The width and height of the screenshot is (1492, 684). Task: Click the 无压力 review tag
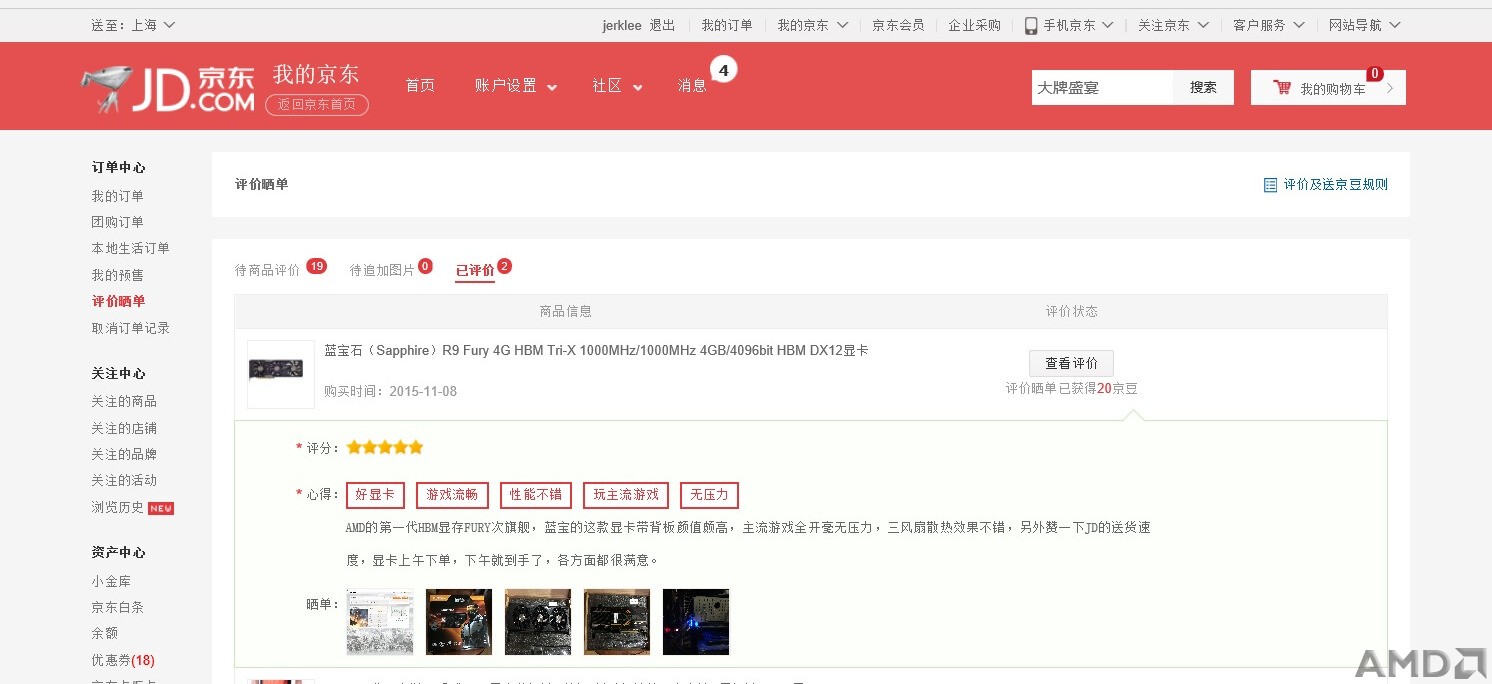(x=709, y=494)
